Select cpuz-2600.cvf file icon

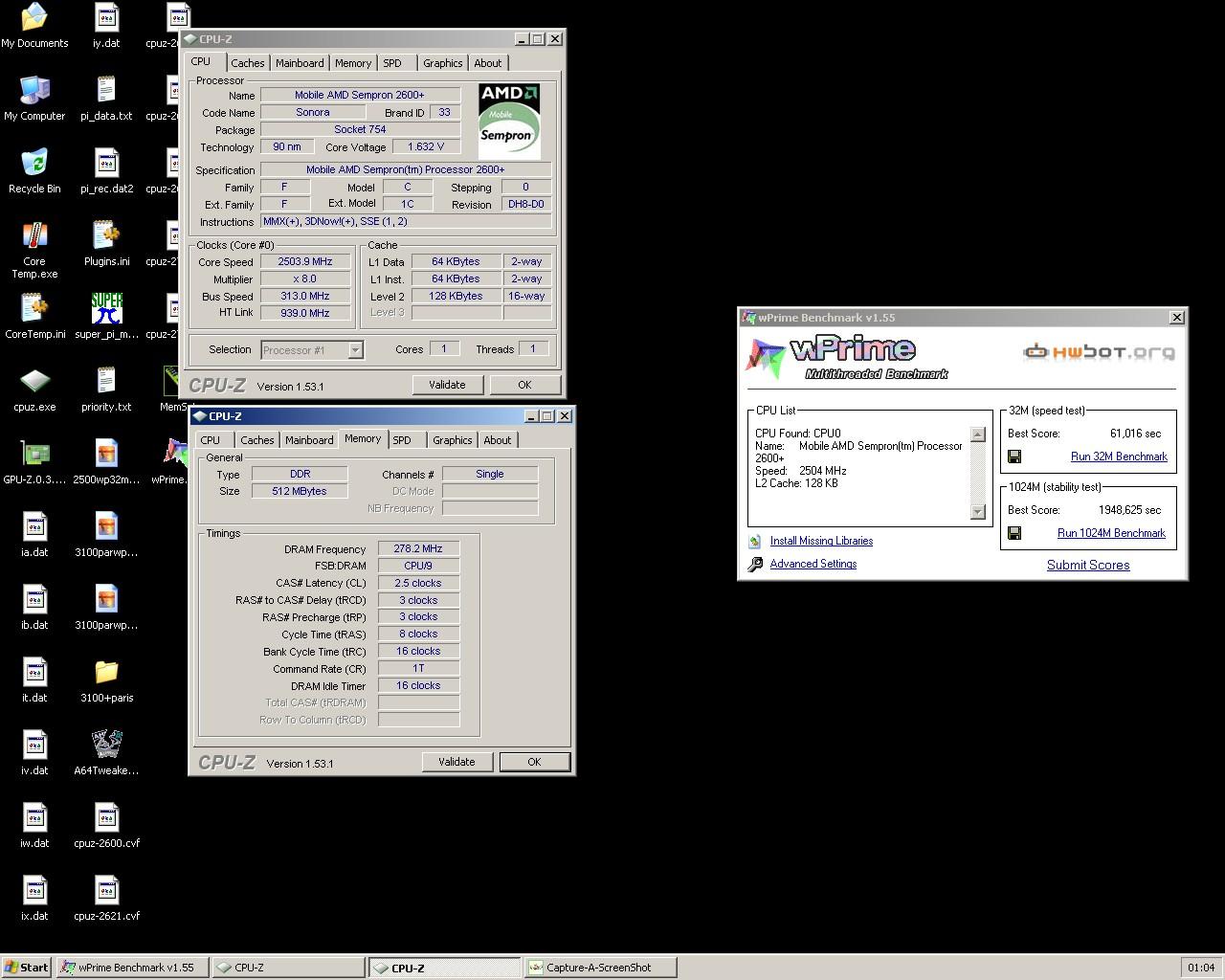click(x=106, y=825)
